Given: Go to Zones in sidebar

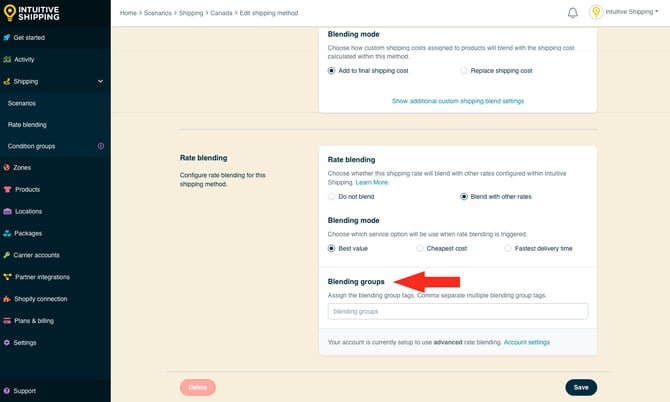Looking at the screenshot, I should coord(22,167).
